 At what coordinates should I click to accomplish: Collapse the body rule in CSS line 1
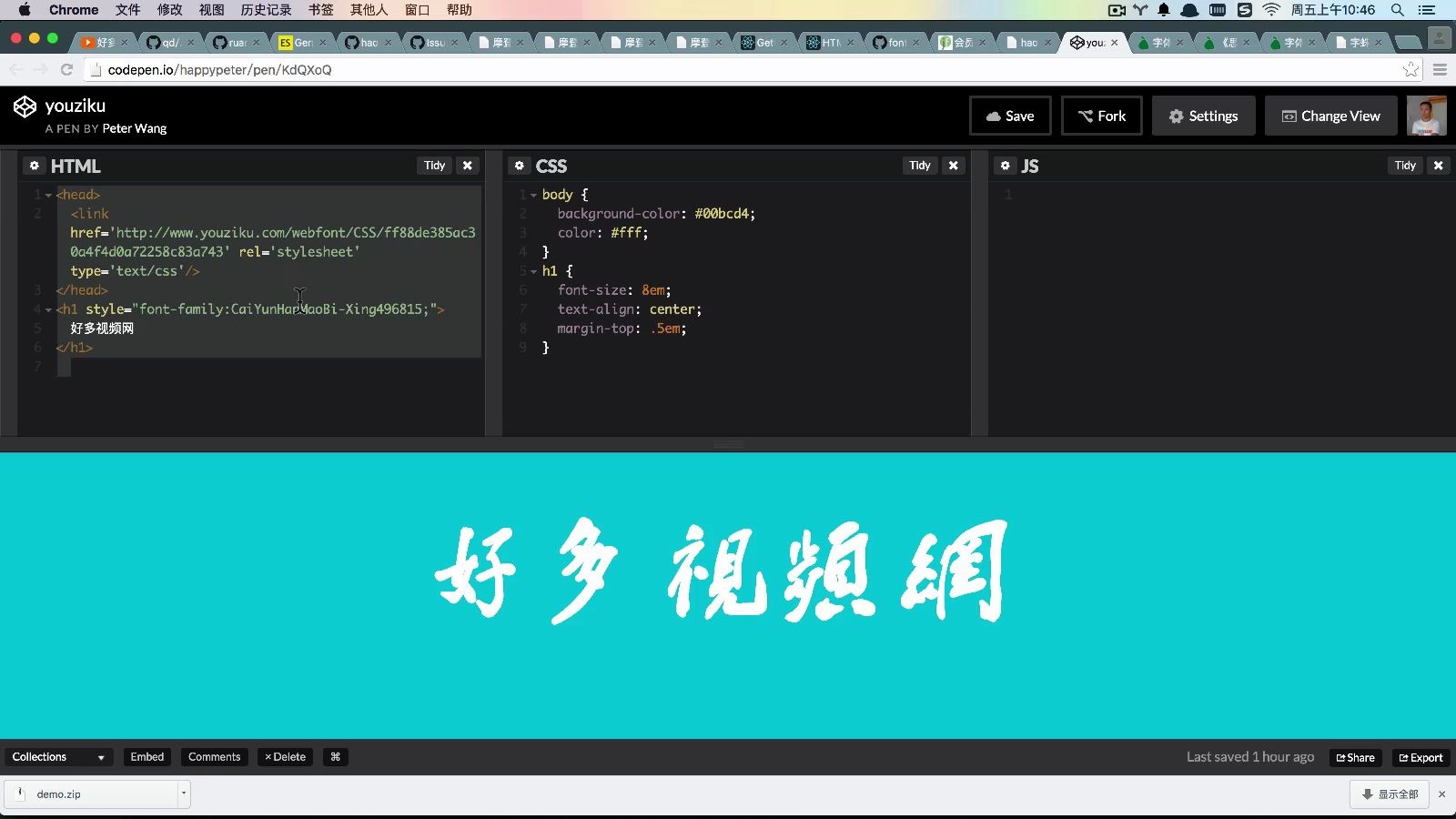pos(532,194)
